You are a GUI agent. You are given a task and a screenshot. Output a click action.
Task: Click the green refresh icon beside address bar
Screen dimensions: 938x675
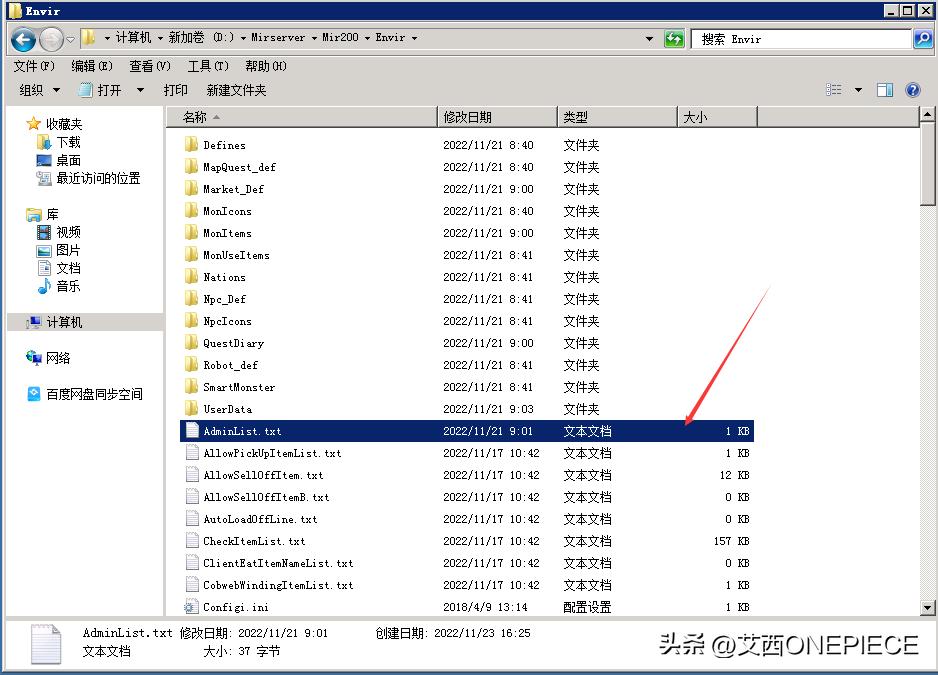674,39
